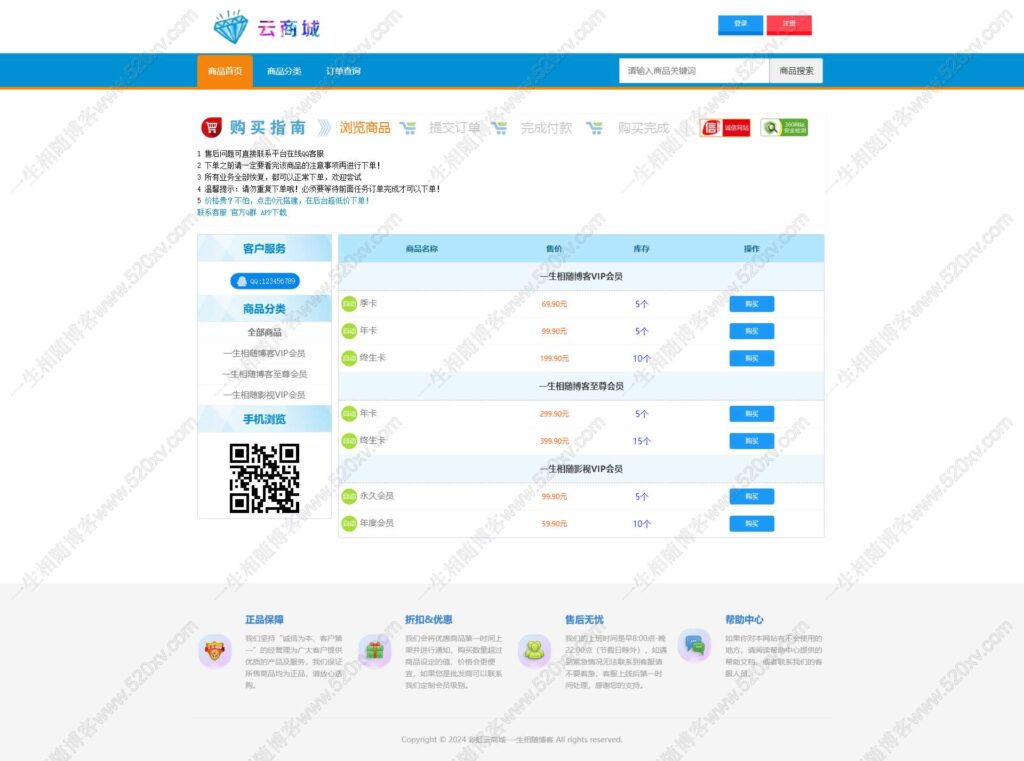Click the red cart icon beside 购买指南
This screenshot has width=1024, height=761.
[x=212, y=127]
